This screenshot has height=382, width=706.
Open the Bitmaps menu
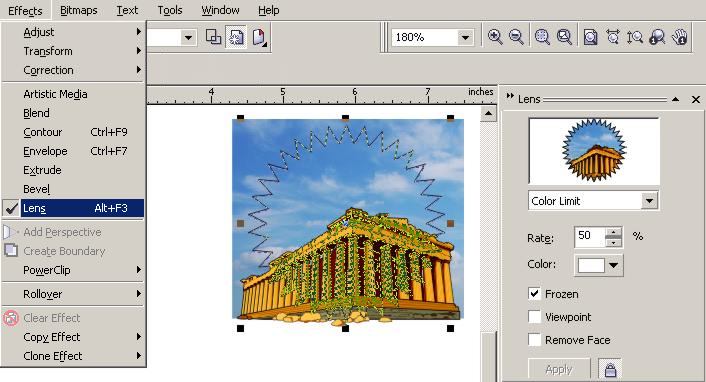[x=78, y=10]
